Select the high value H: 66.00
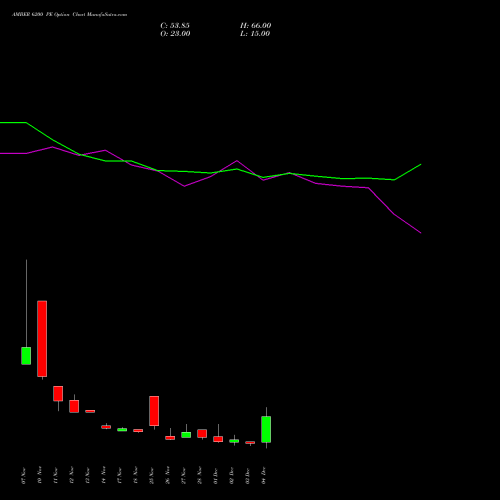 (x=256, y=26)
